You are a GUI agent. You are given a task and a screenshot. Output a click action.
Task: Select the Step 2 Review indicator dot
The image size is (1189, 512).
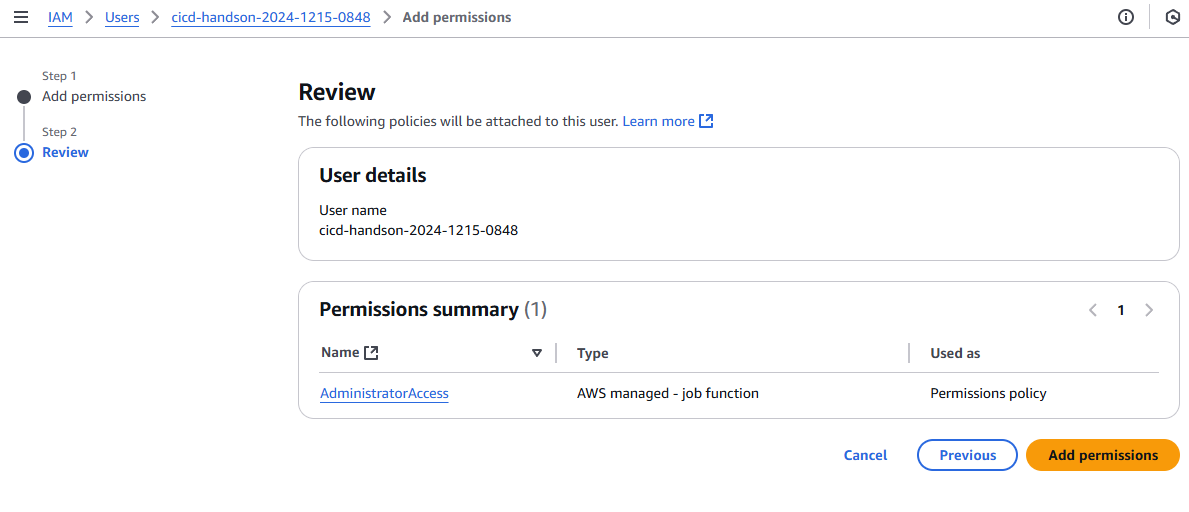pos(24,153)
